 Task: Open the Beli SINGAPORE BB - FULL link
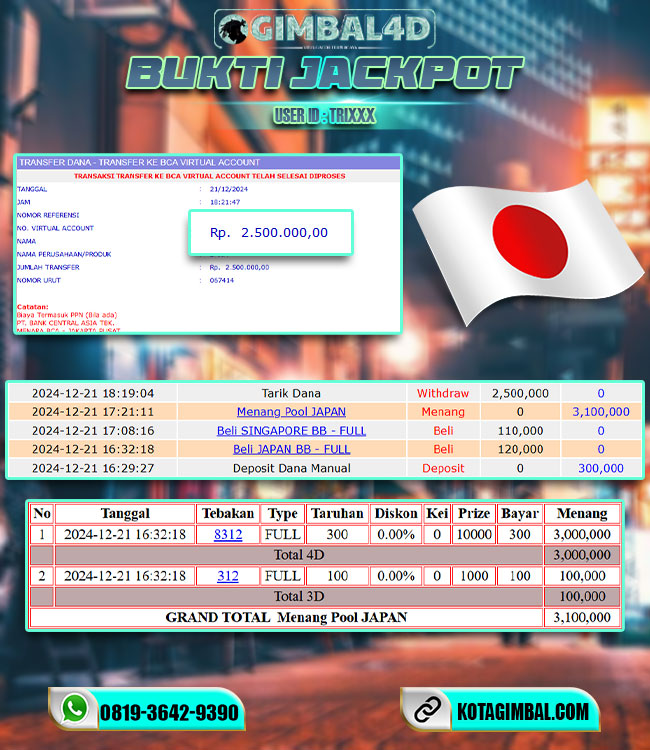click(x=291, y=430)
